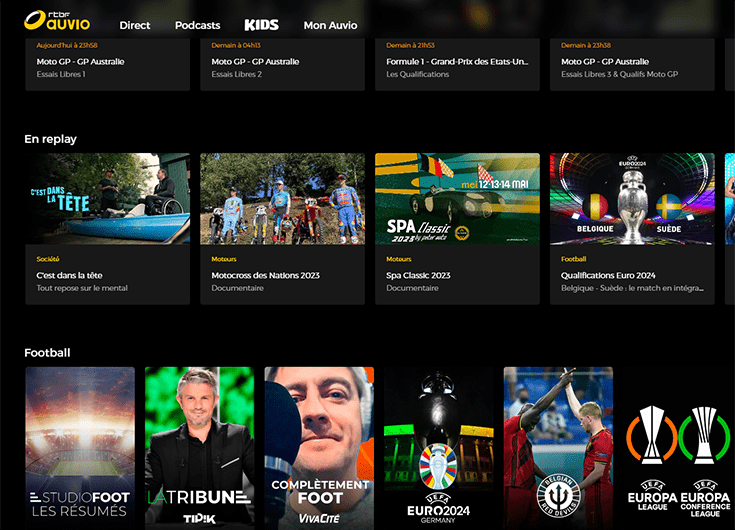The height and width of the screenshot is (530, 735).
Task: Select Complètement Foot VivaCité poster
Action: [x=319, y=448]
